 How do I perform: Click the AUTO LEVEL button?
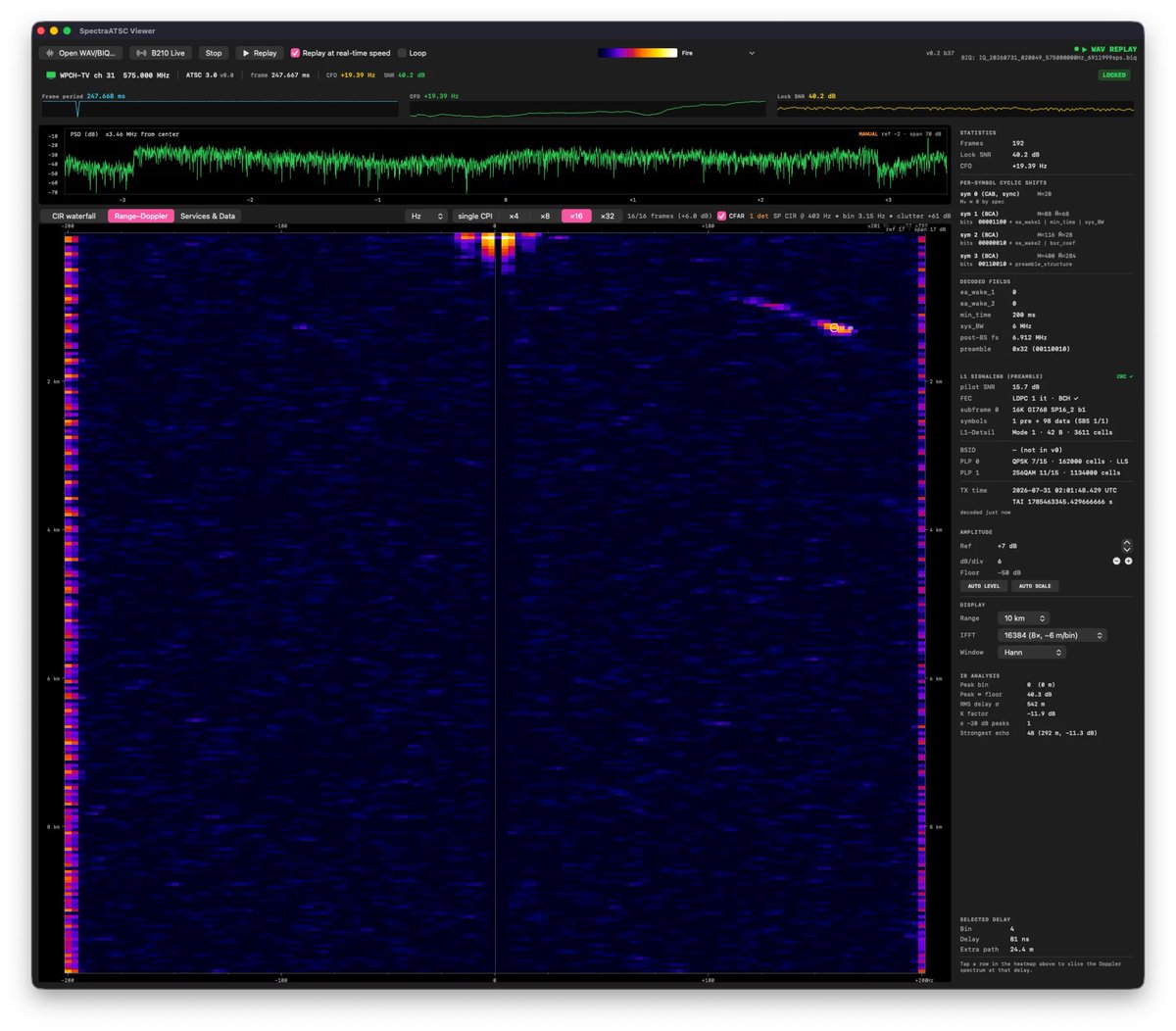[x=984, y=586]
